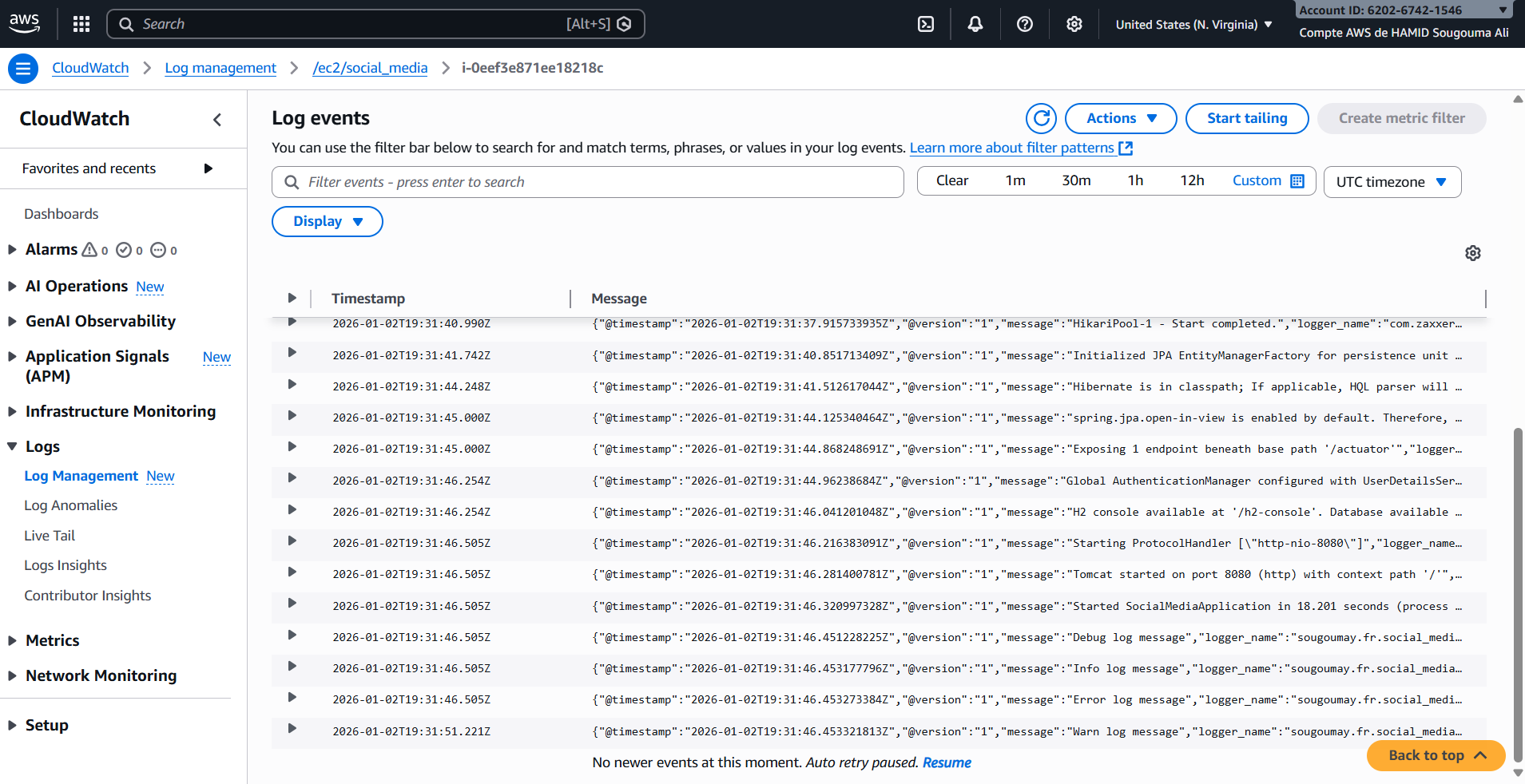This screenshot has width=1525, height=784.
Task: Expand GenAI Observability section
Action: tap(12, 321)
